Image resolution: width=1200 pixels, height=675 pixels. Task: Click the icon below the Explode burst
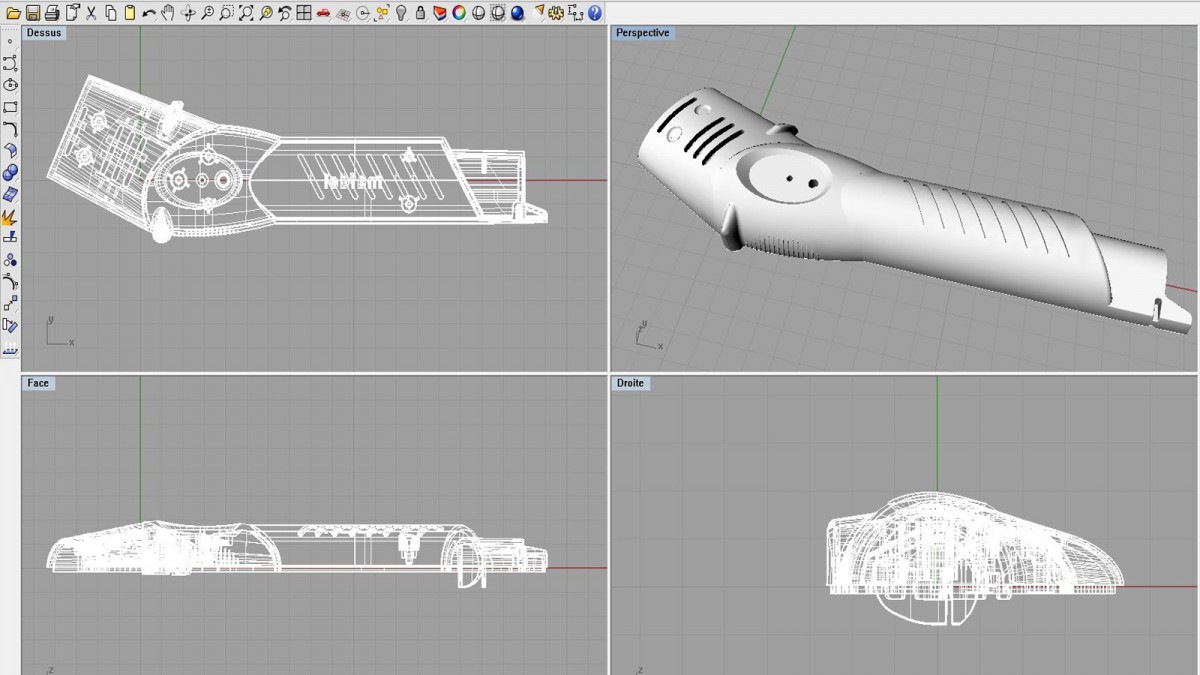click(10, 238)
